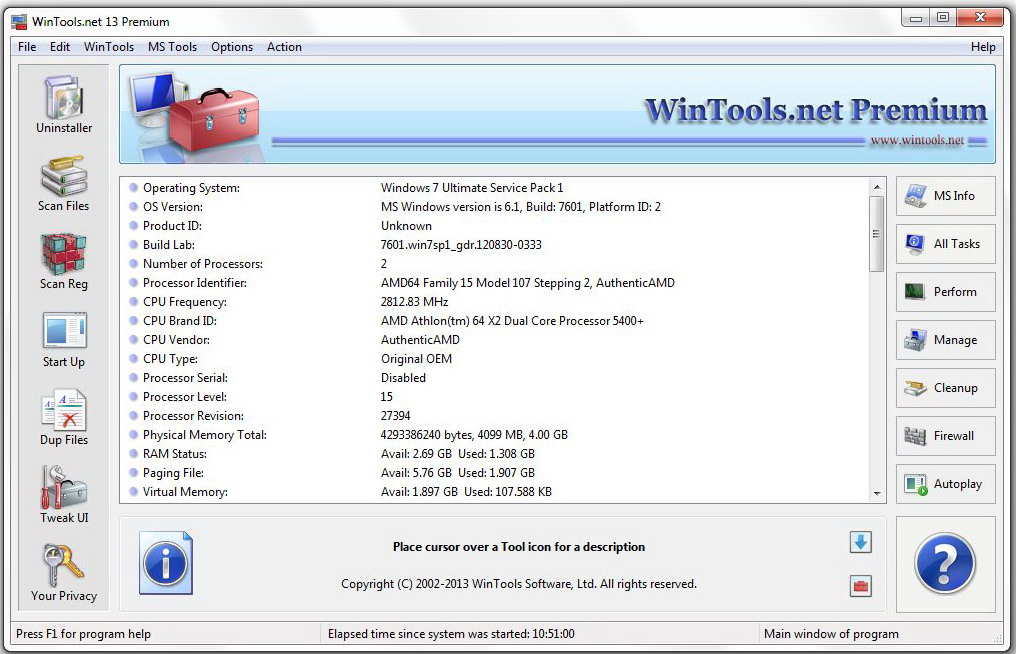Click the MS Info button
Viewport: 1016px width, 654px height.
click(945, 196)
